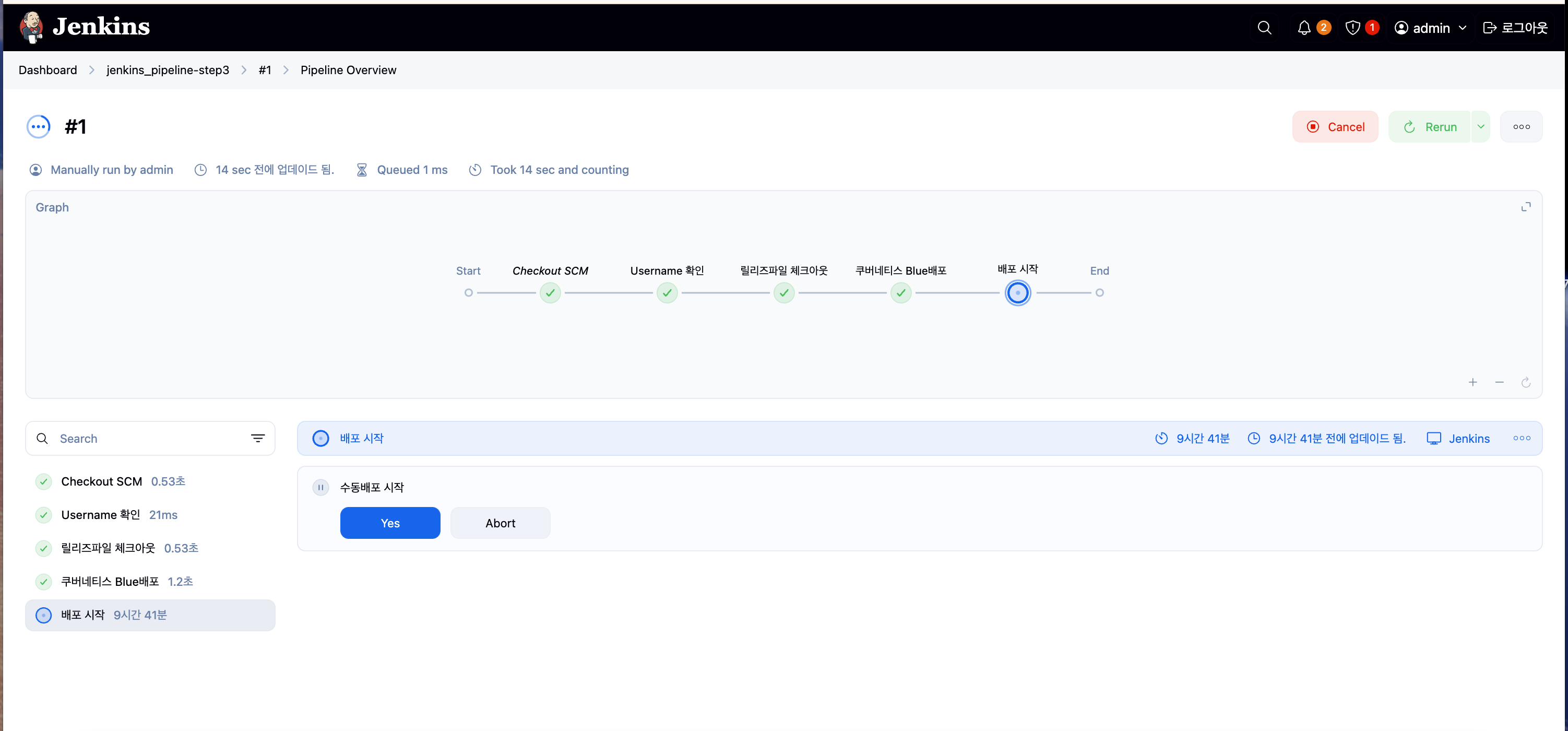The width and height of the screenshot is (1568, 731).
Task: Open the build's more actions menu
Action: tap(1521, 126)
